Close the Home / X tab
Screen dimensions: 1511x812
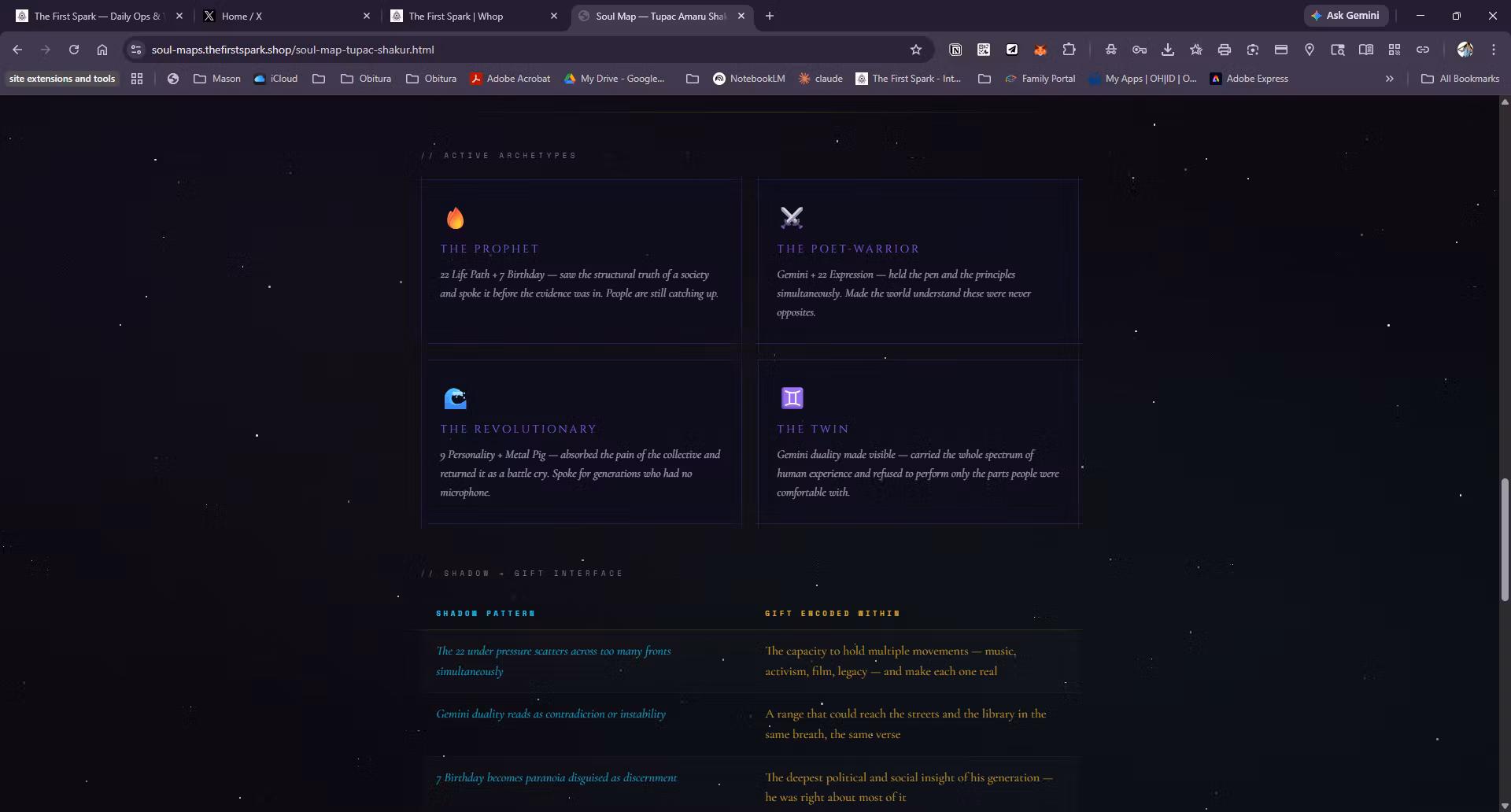pyautogui.click(x=367, y=16)
